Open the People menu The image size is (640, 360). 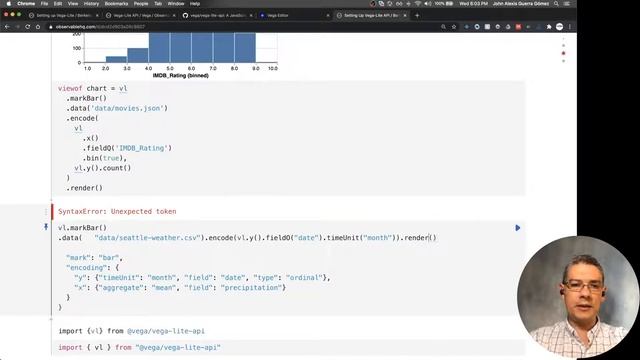[141, 4]
